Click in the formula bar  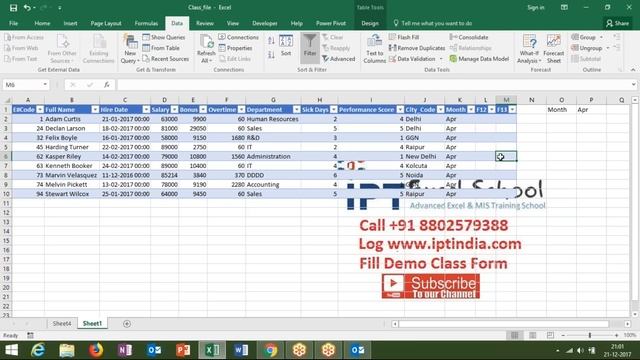[373, 84]
